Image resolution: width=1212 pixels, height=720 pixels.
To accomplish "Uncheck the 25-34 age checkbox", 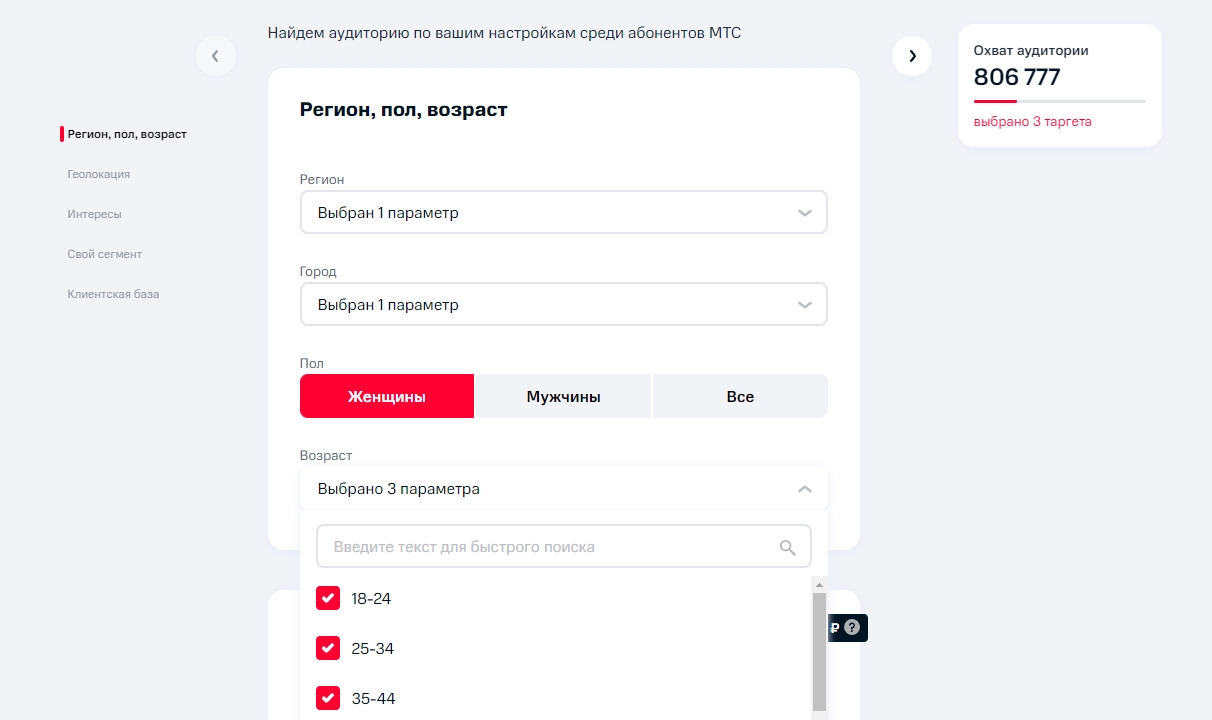I will click(328, 648).
